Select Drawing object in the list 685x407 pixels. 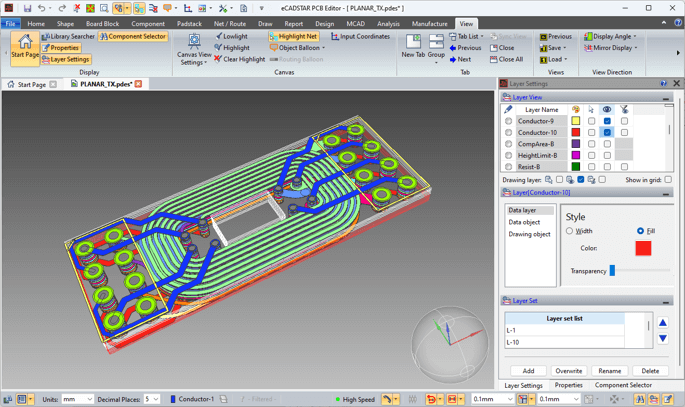click(x=529, y=234)
